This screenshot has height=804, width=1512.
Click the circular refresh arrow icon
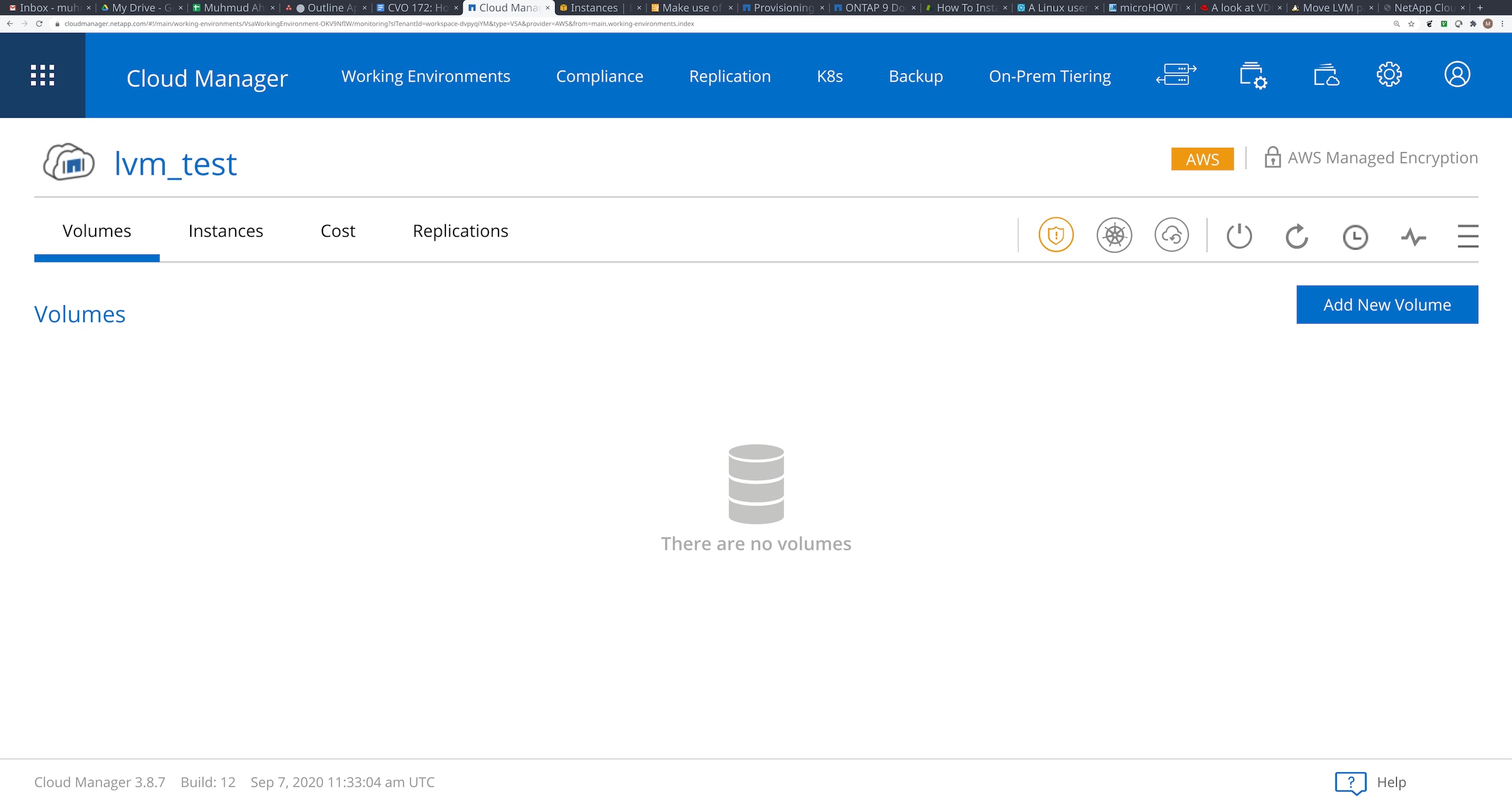coord(1297,236)
